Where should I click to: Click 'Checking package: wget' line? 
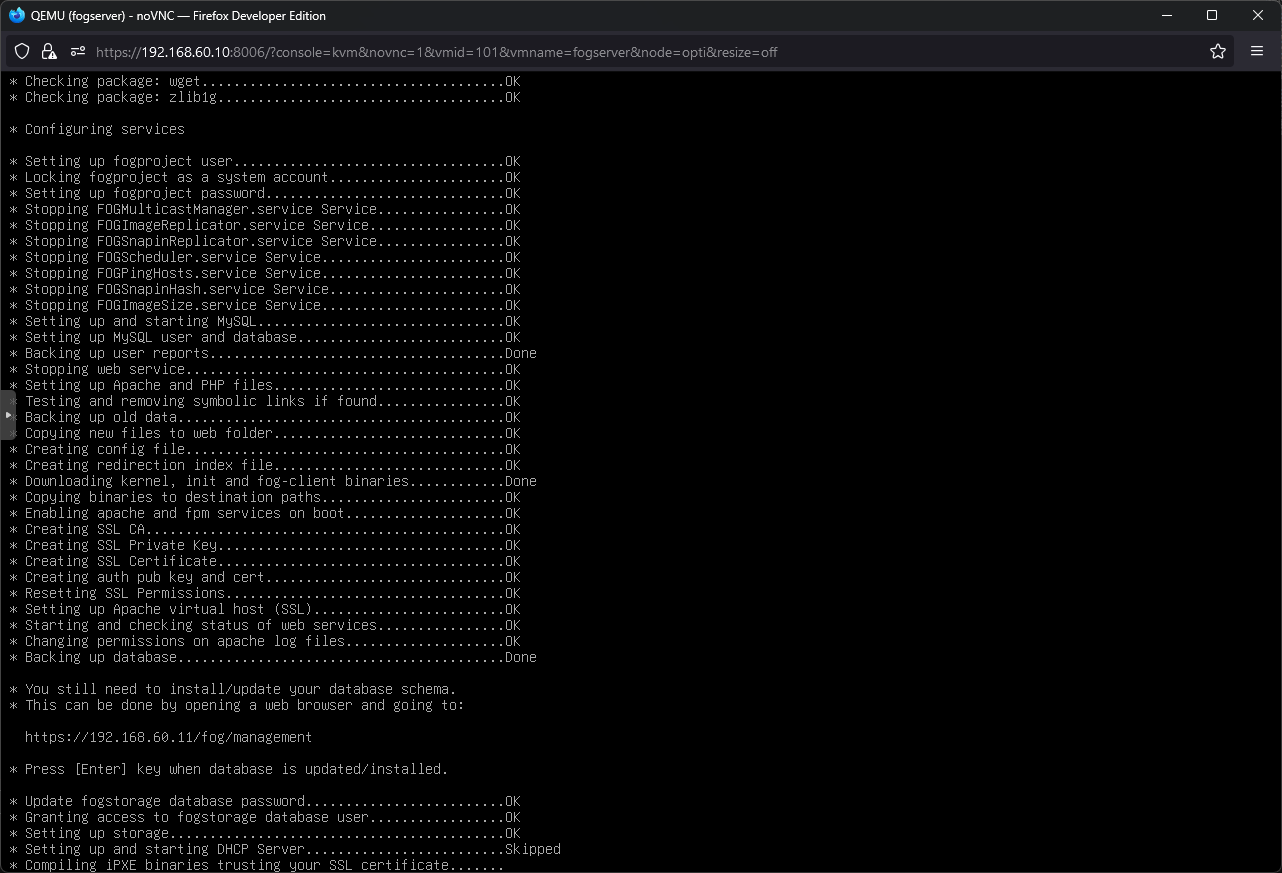point(265,81)
